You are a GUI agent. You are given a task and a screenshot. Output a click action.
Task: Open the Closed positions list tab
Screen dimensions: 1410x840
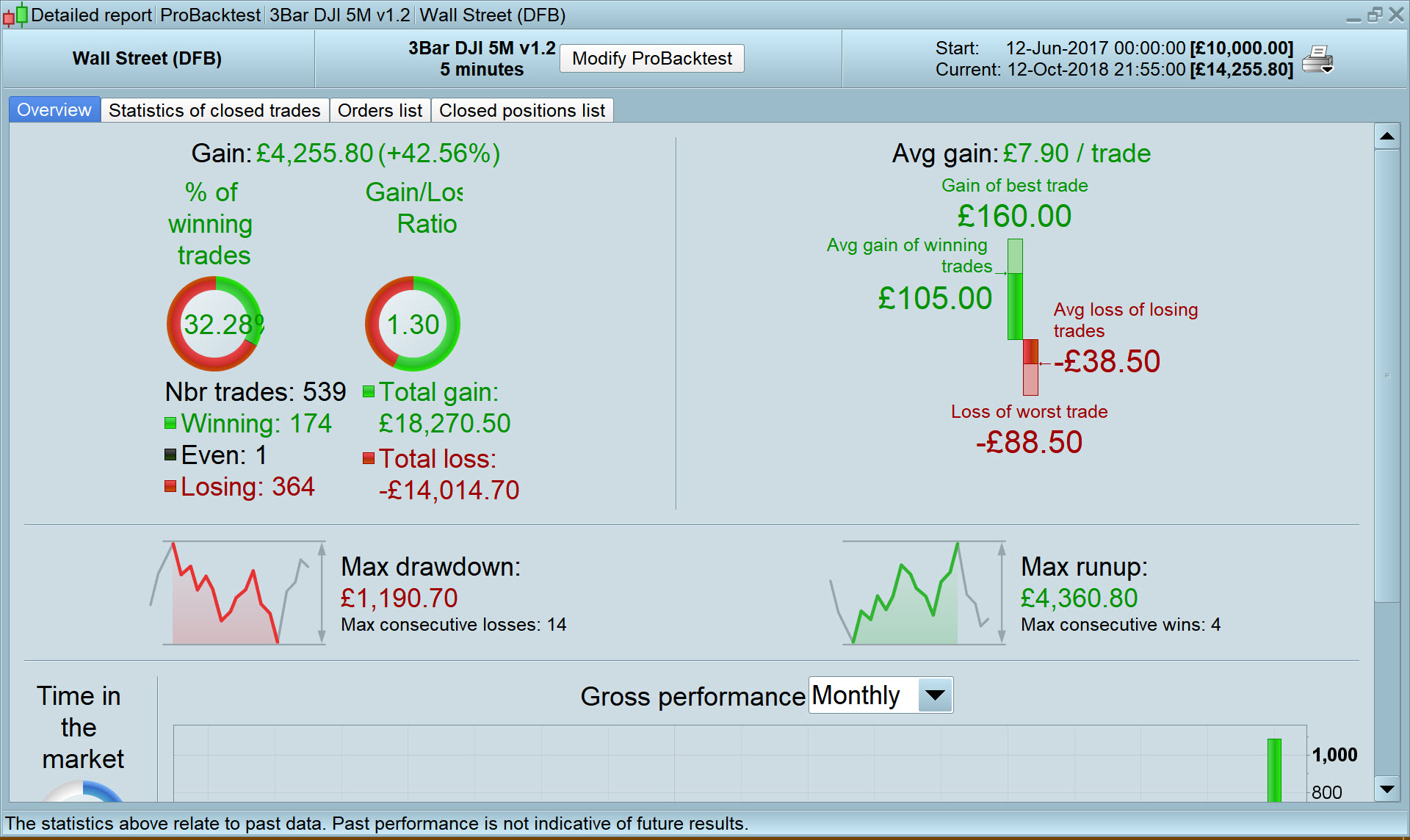(x=521, y=110)
